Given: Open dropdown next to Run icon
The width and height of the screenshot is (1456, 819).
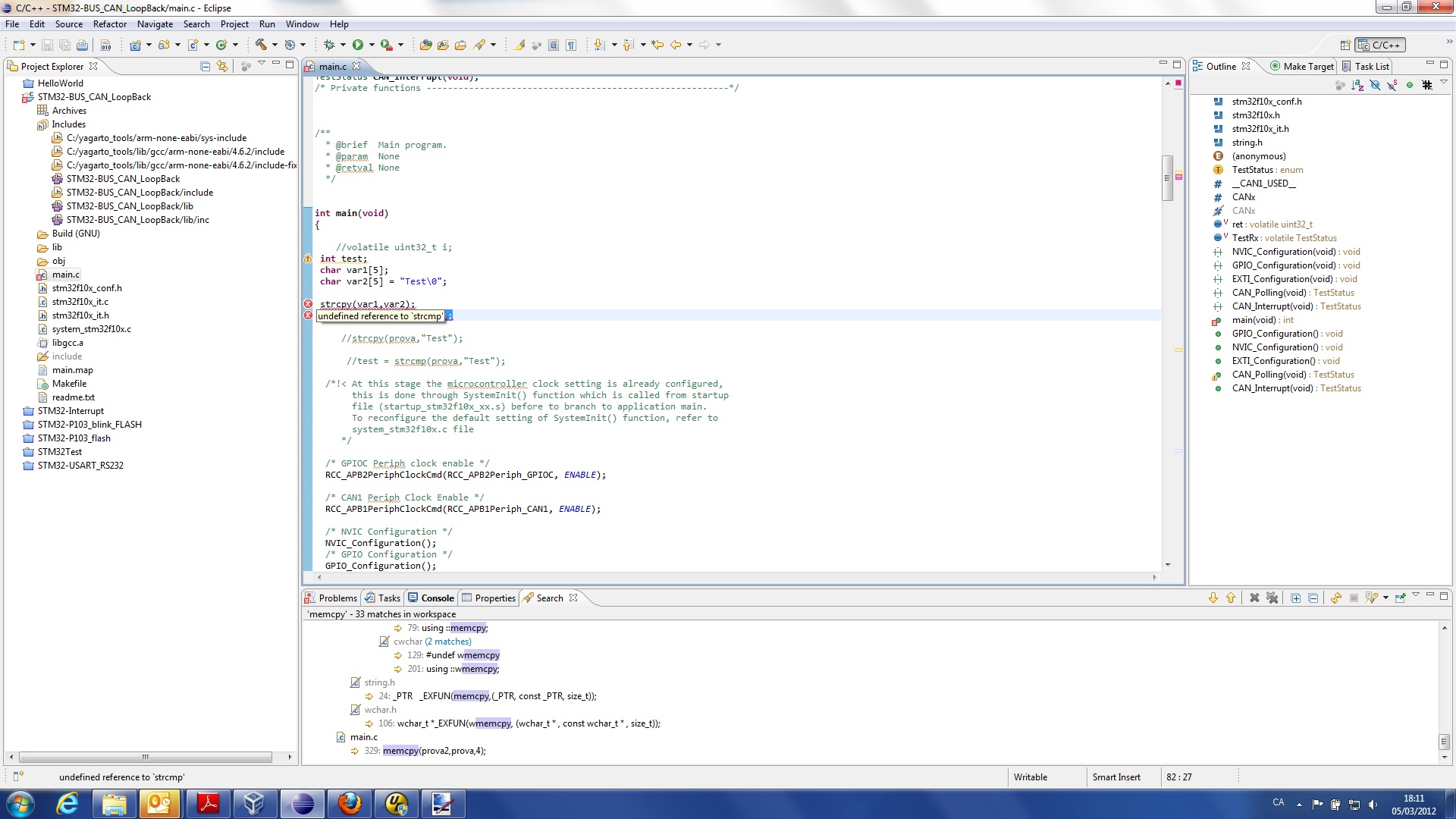Looking at the screenshot, I should tap(372, 45).
